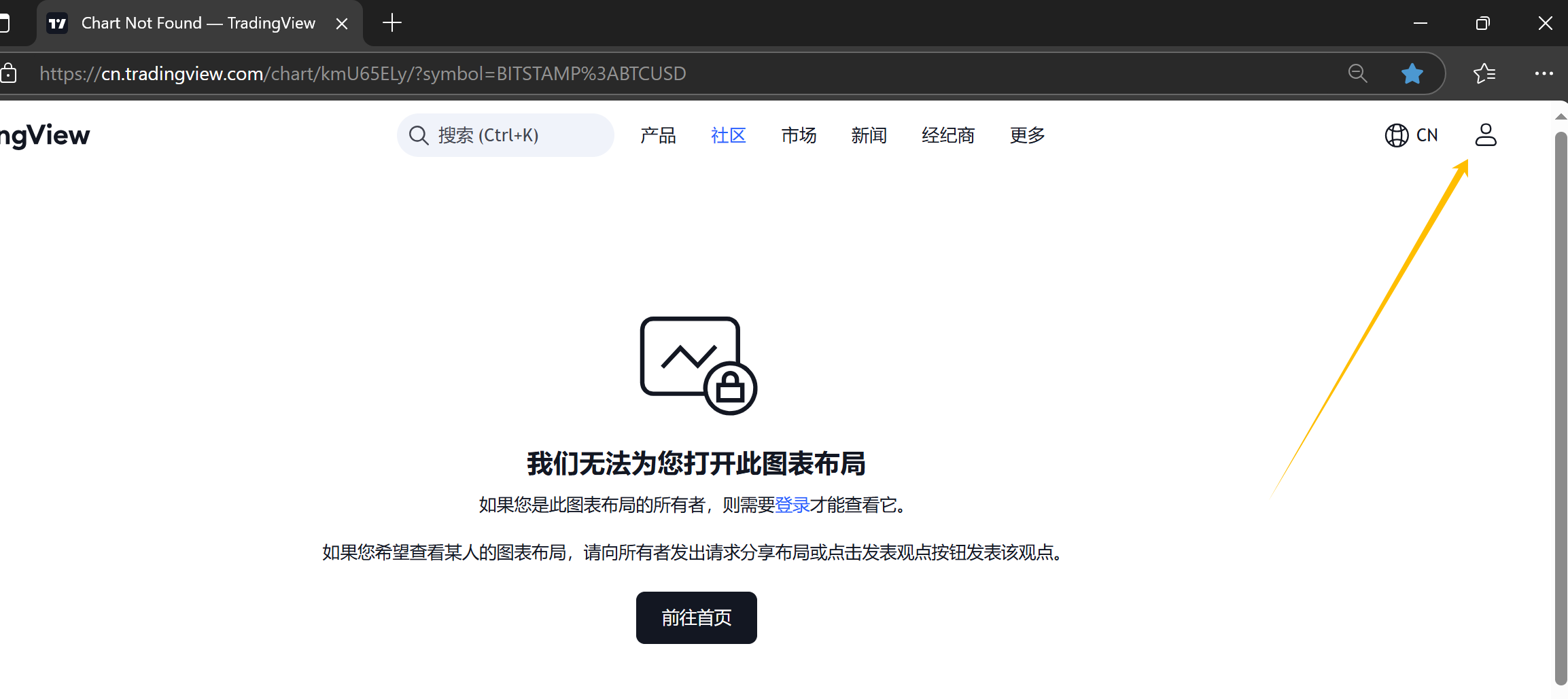
Task: Open the user profile icon on TradingView
Action: click(x=1486, y=135)
